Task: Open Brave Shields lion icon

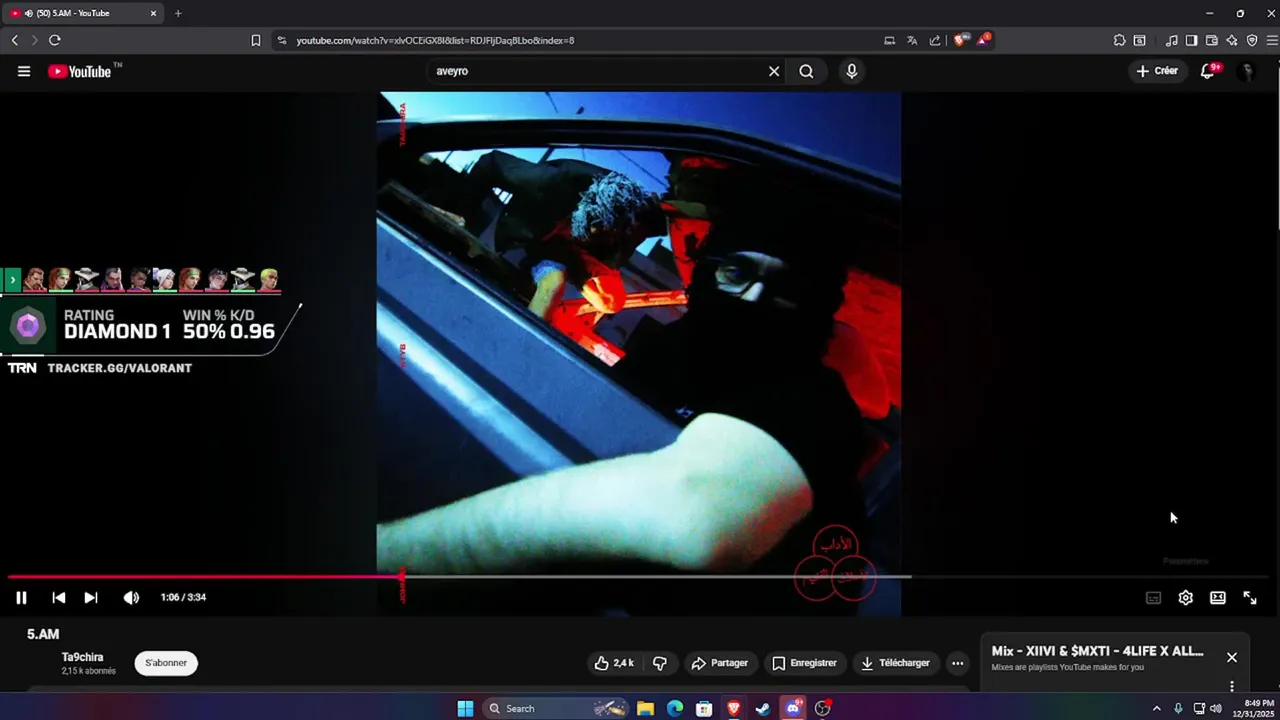Action: pyautogui.click(x=960, y=40)
